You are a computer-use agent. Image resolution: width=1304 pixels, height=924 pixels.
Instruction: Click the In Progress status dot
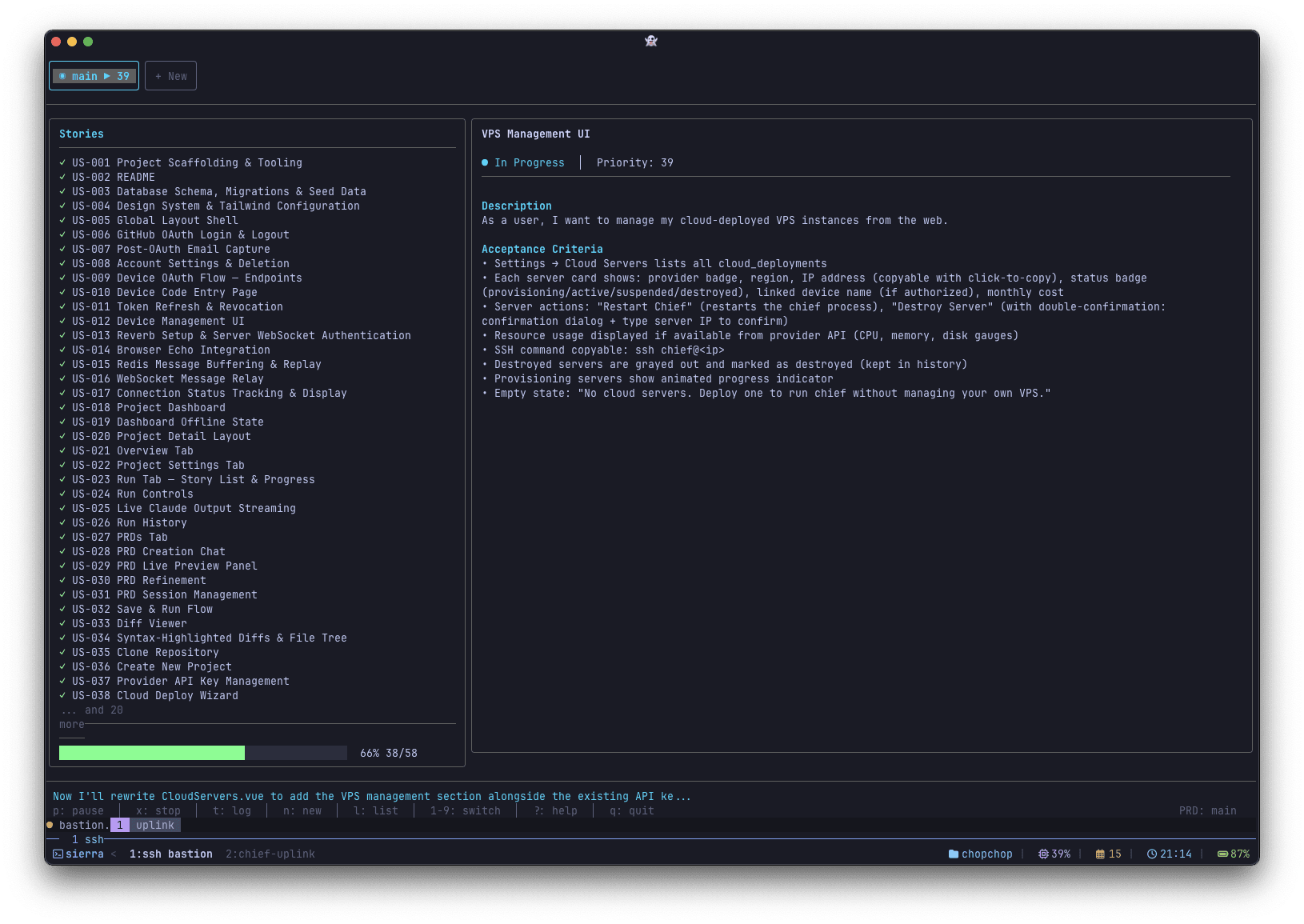(484, 162)
